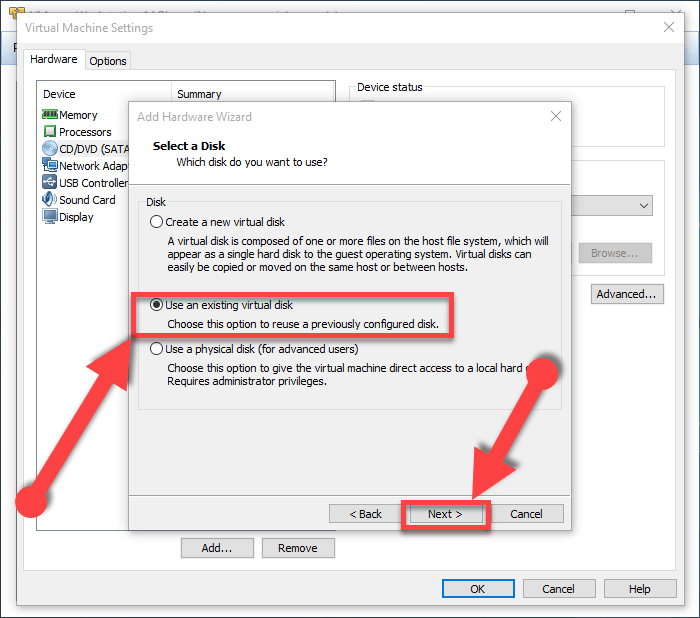Go Back in the wizard
This screenshot has width=700, height=618.
(x=365, y=514)
